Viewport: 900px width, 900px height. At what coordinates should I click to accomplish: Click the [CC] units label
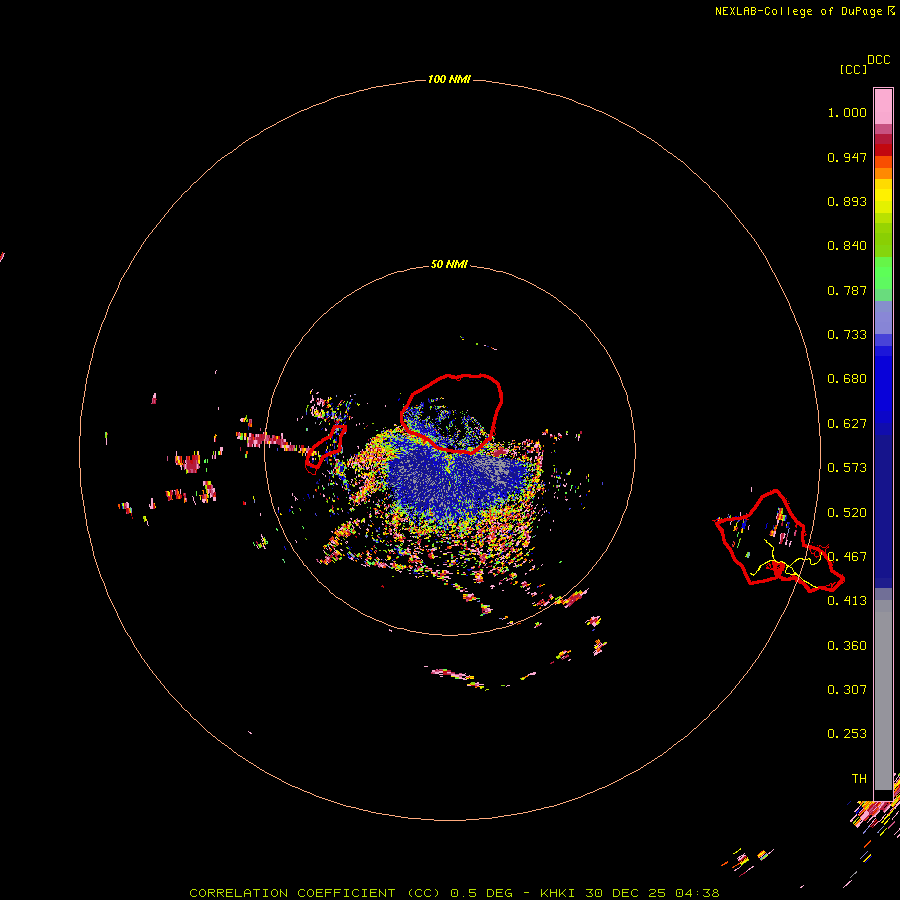coord(853,69)
